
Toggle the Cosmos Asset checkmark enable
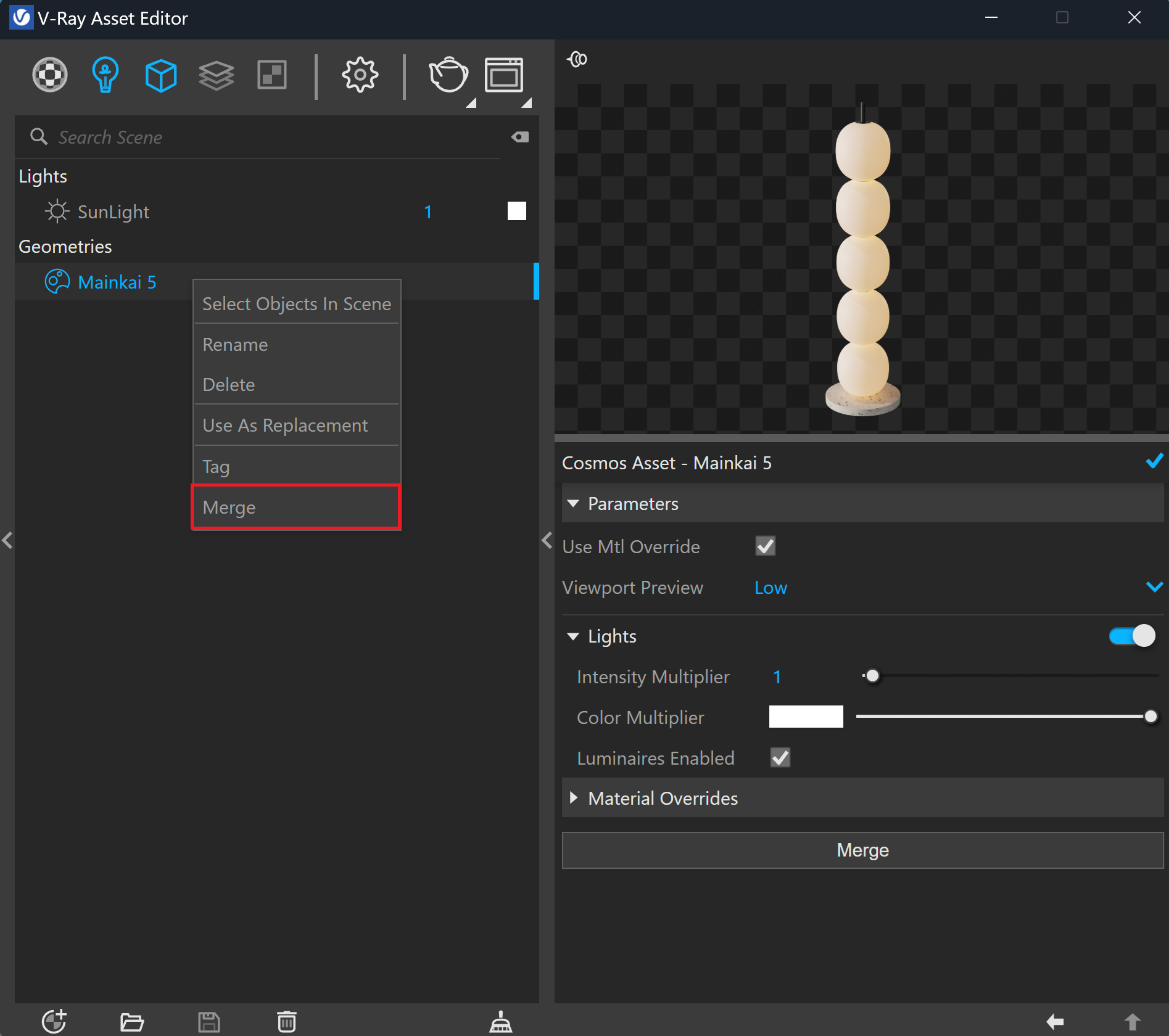[1154, 461]
